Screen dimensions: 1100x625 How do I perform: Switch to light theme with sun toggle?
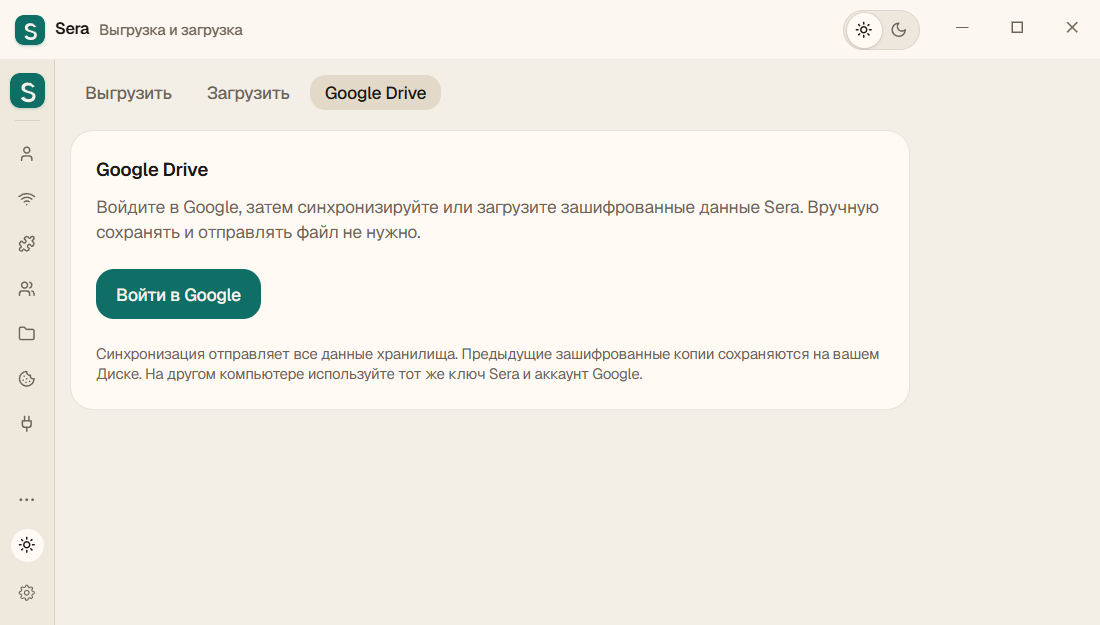(x=864, y=30)
